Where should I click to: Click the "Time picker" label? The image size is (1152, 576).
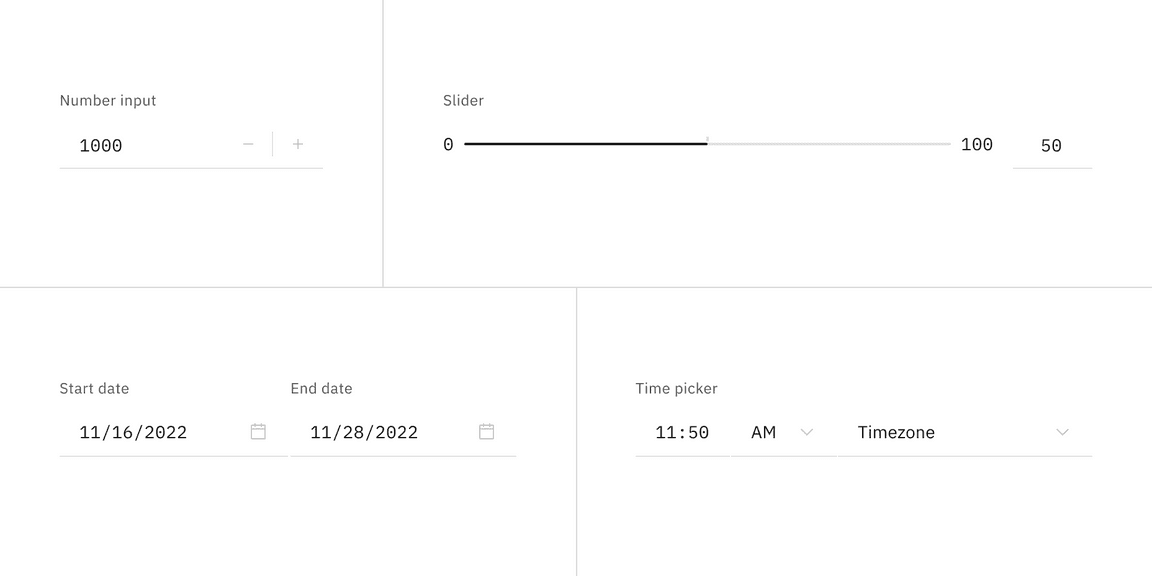(676, 389)
